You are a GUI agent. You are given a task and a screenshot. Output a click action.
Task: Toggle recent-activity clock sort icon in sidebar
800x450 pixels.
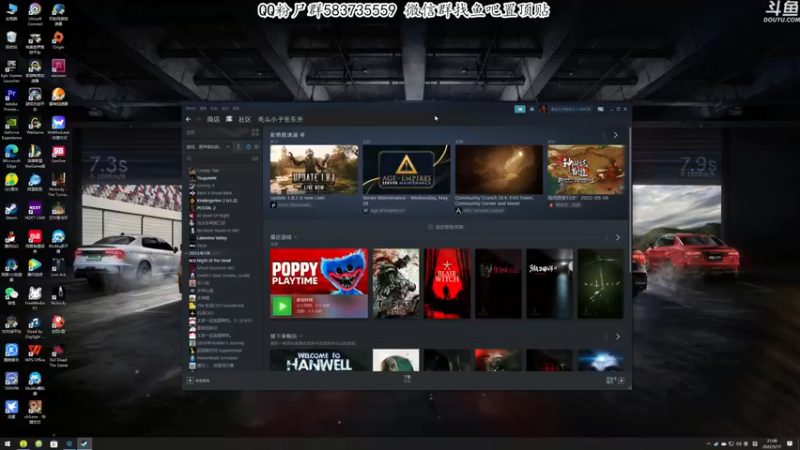[x=248, y=146]
